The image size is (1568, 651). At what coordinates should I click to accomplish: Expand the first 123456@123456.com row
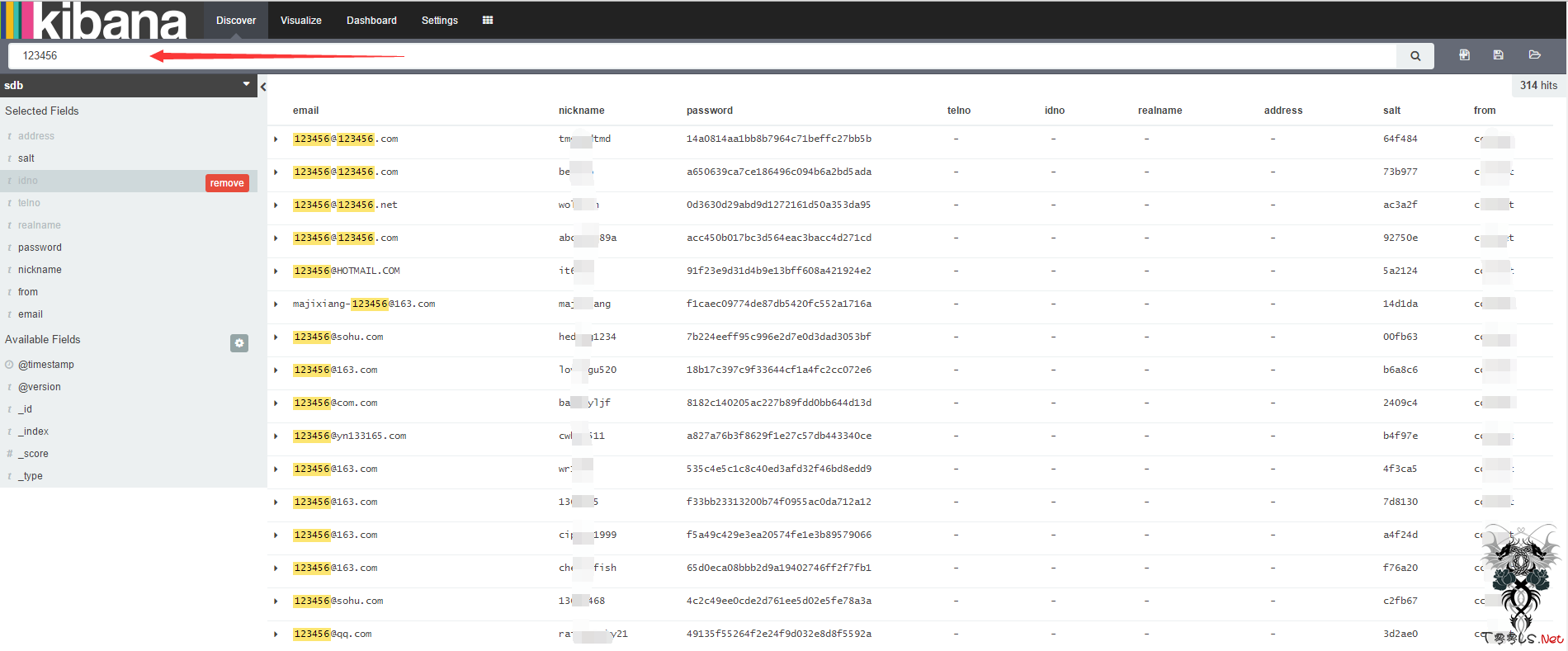276,139
